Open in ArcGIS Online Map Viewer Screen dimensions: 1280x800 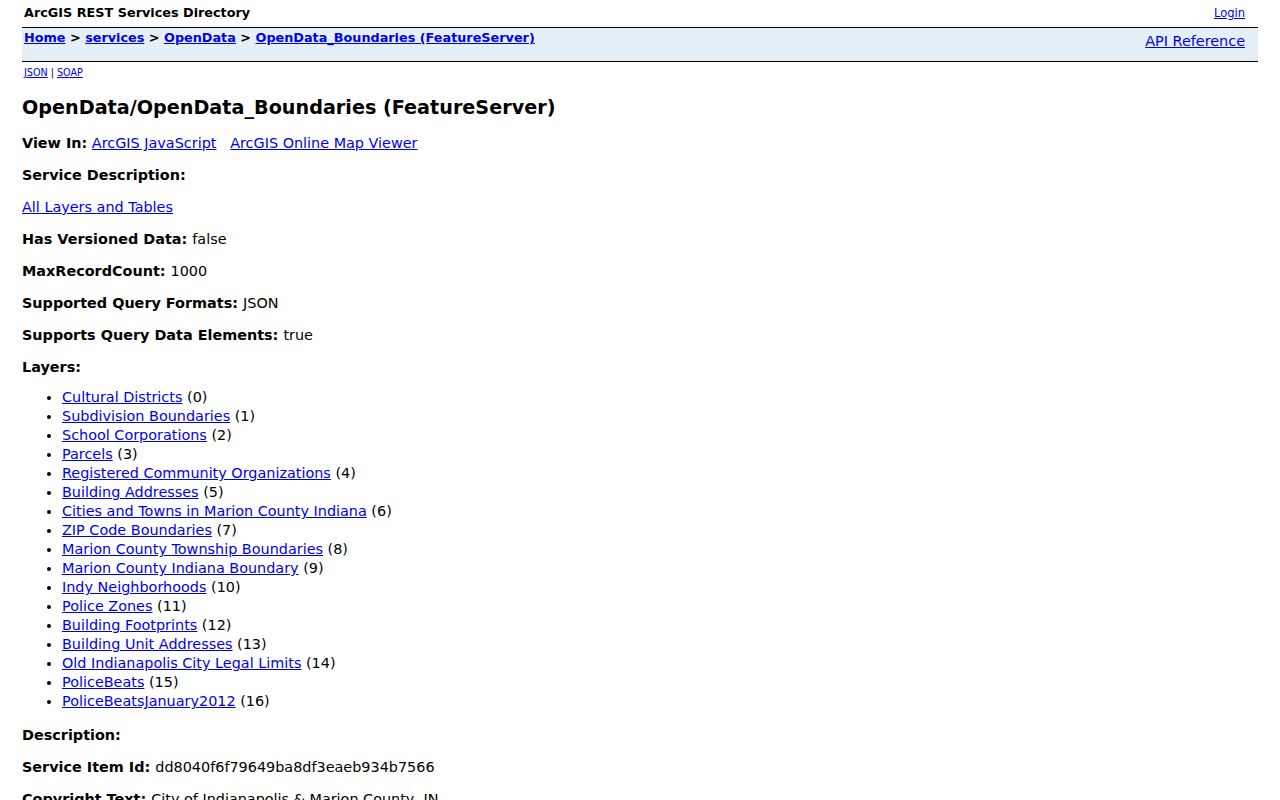pyautogui.click(x=324, y=143)
